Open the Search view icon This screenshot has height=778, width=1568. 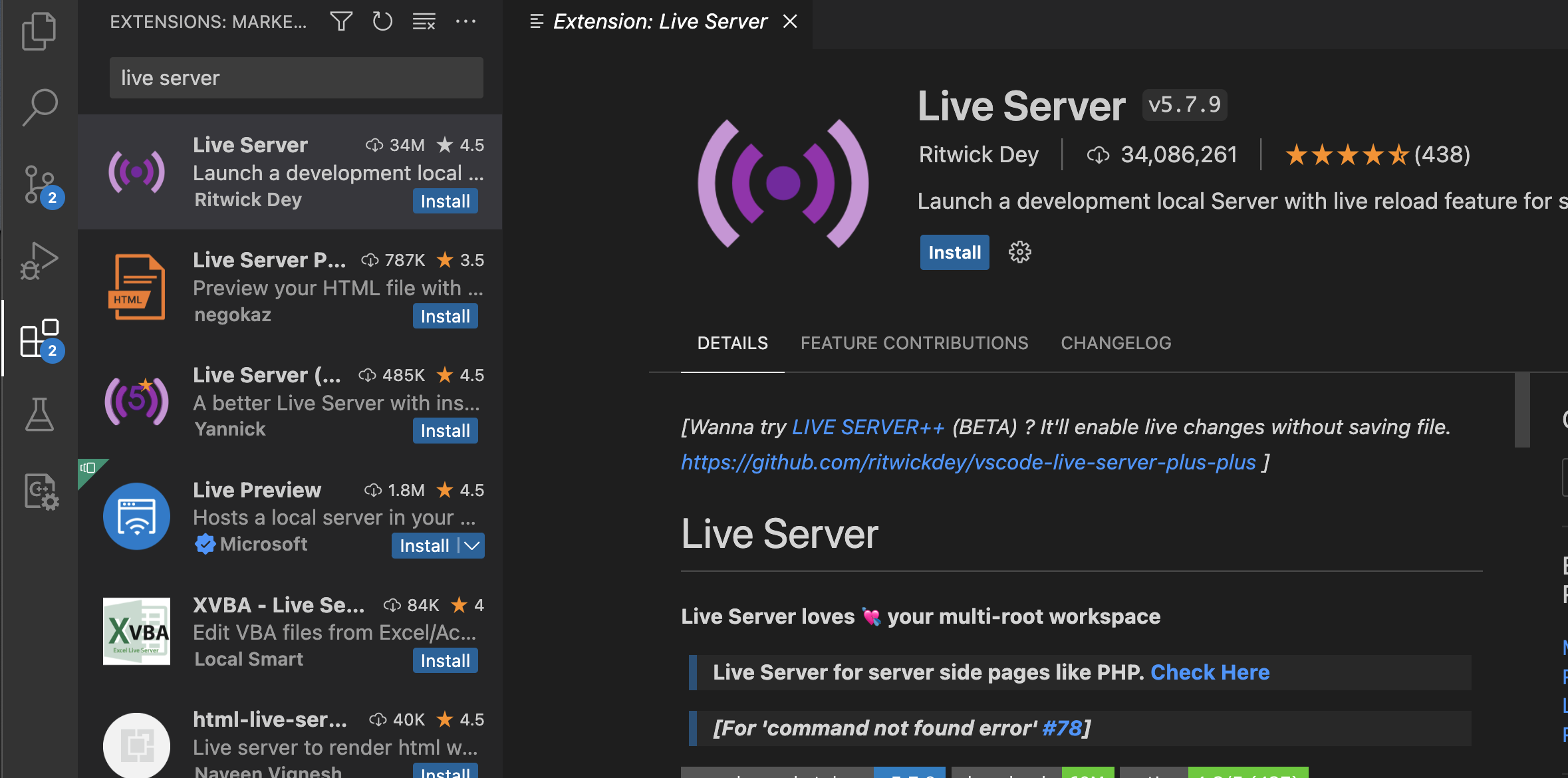(x=40, y=107)
